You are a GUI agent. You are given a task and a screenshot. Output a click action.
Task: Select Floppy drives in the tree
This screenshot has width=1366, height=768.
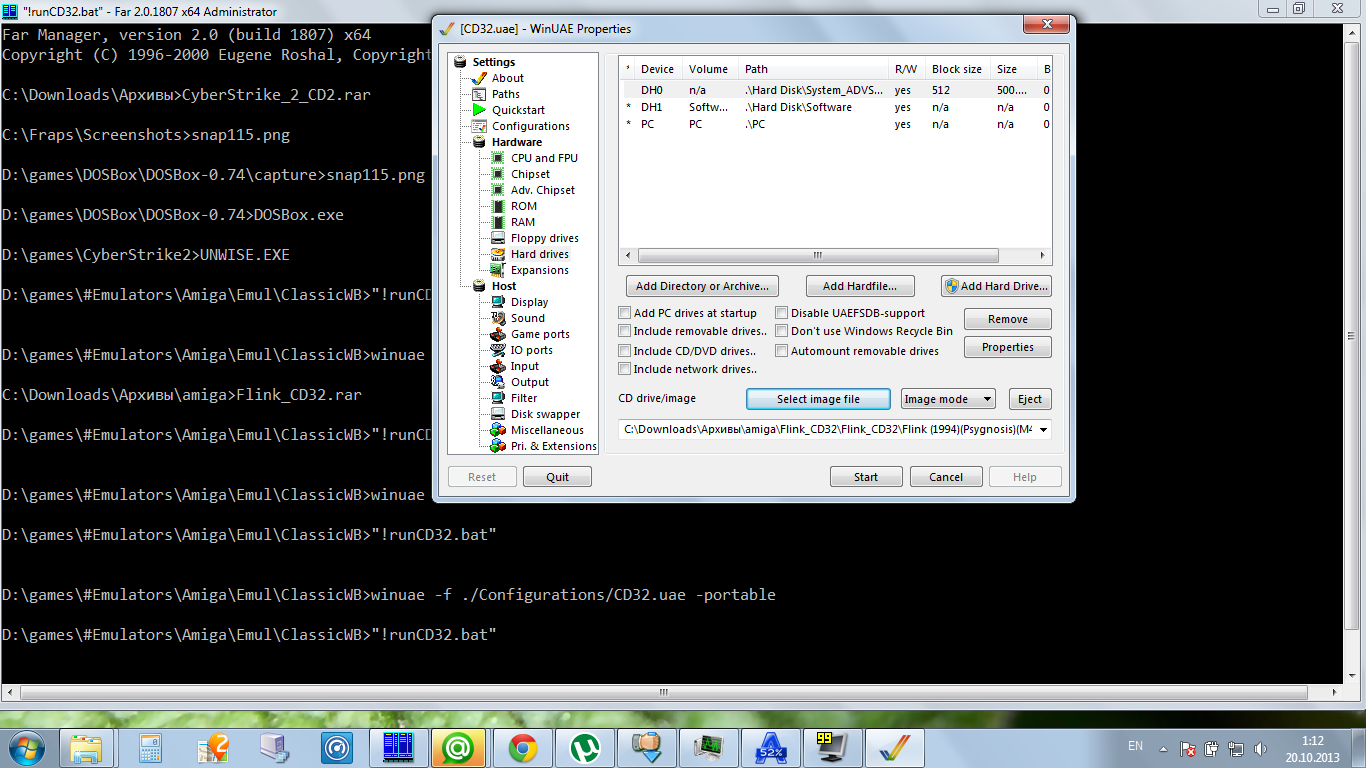[545, 238]
